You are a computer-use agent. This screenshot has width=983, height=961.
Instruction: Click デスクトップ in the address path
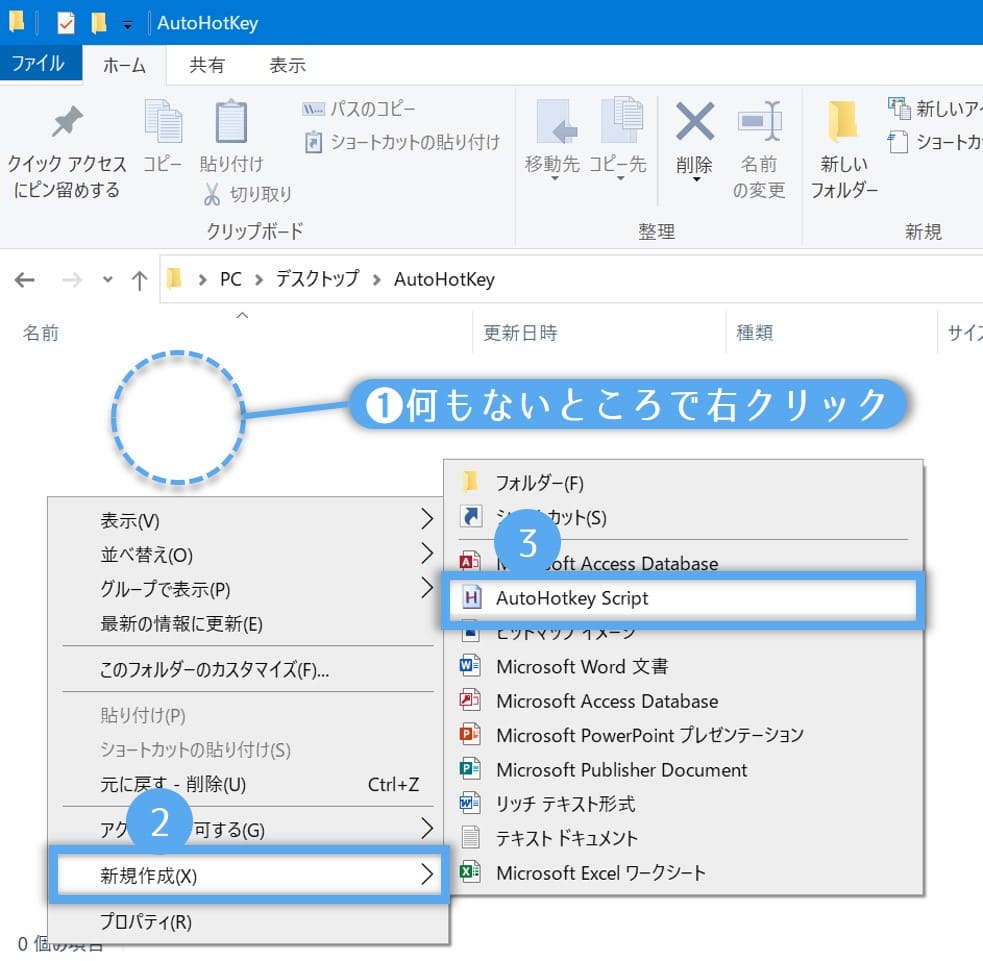[x=318, y=279]
